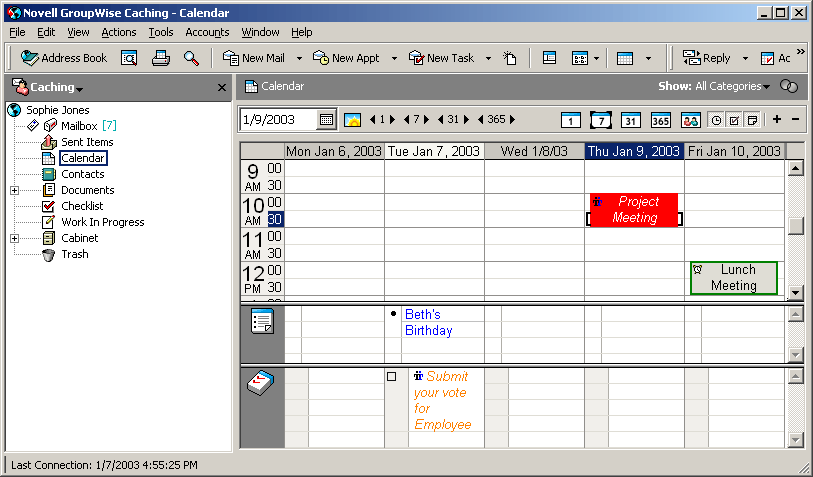Open the Address Book
This screenshot has width=813, height=477.
(x=64, y=58)
